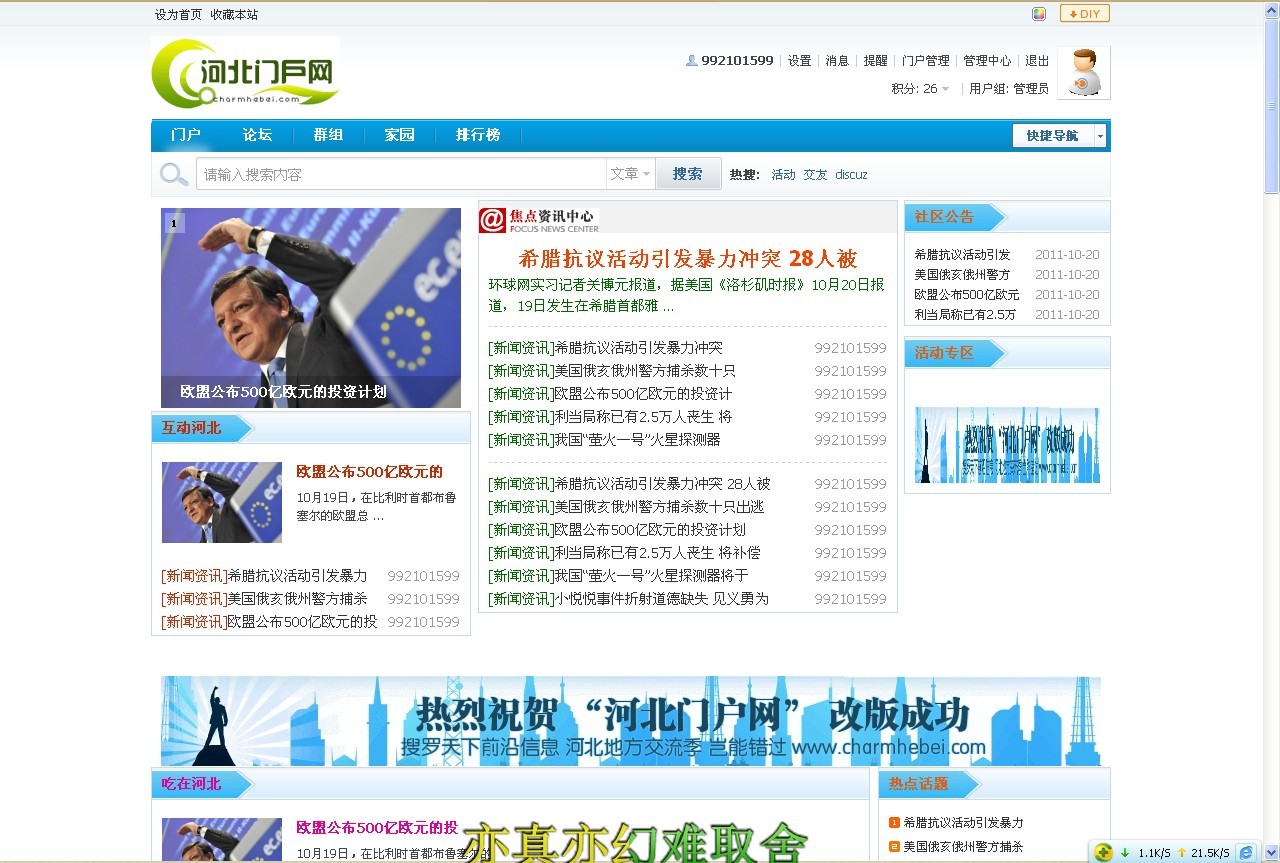The height and width of the screenshot is (863, 1280).
Task: Click the 退出 logout link
Action: pyautogui.click(x=1037, y=60)
